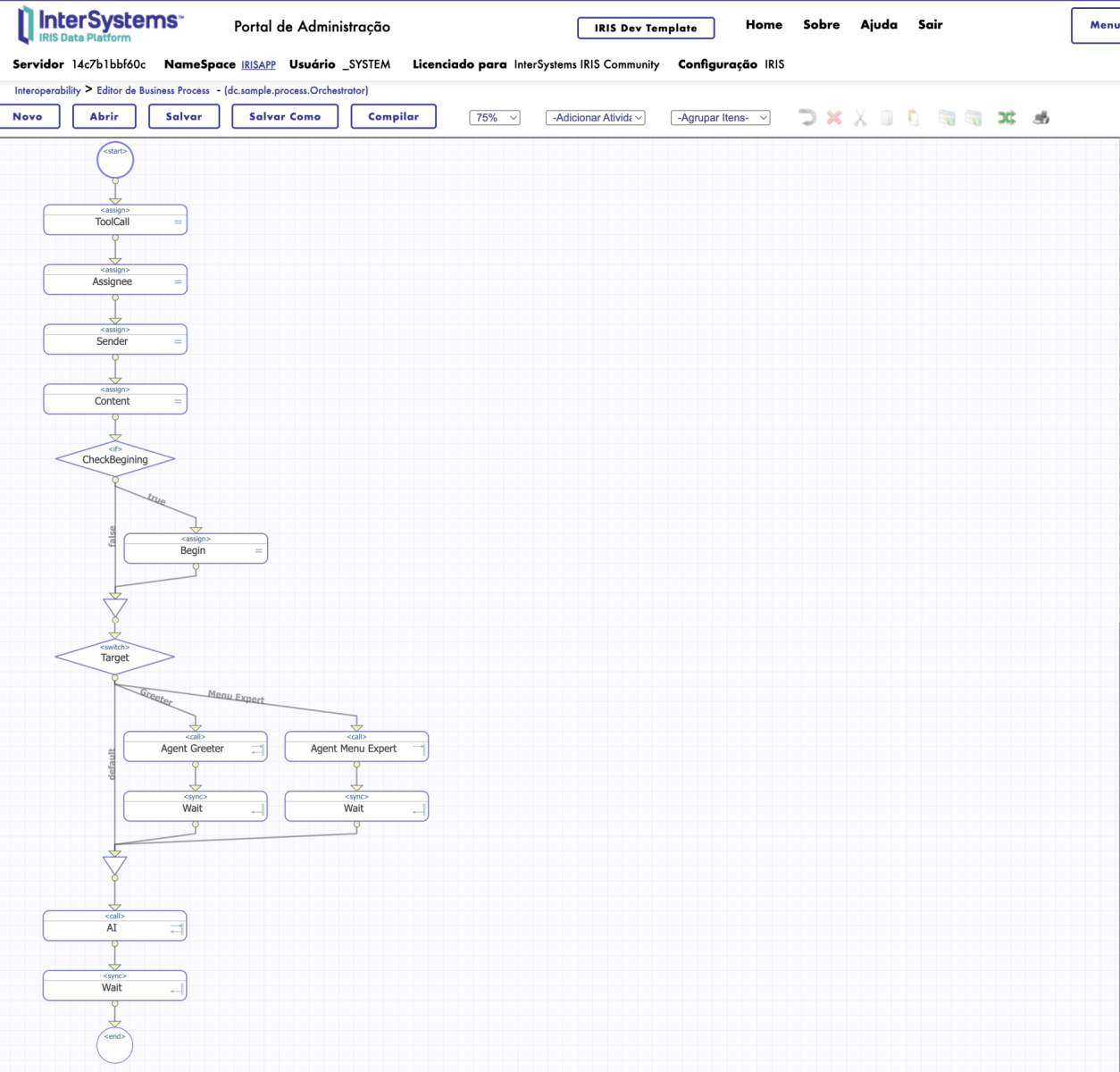Select the Target switch diamond

point(114,657)
